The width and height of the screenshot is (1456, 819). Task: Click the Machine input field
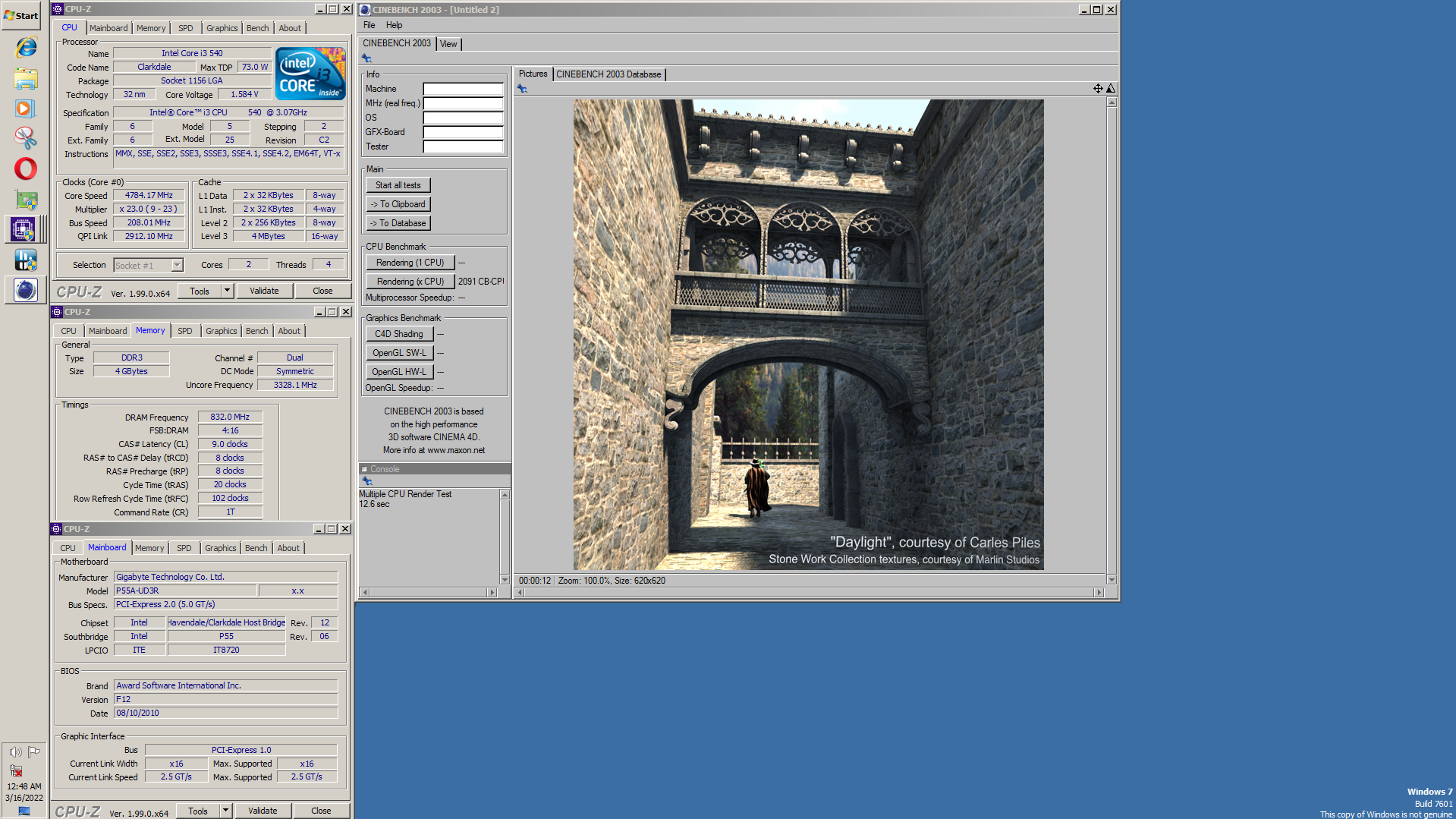(463, 89)
